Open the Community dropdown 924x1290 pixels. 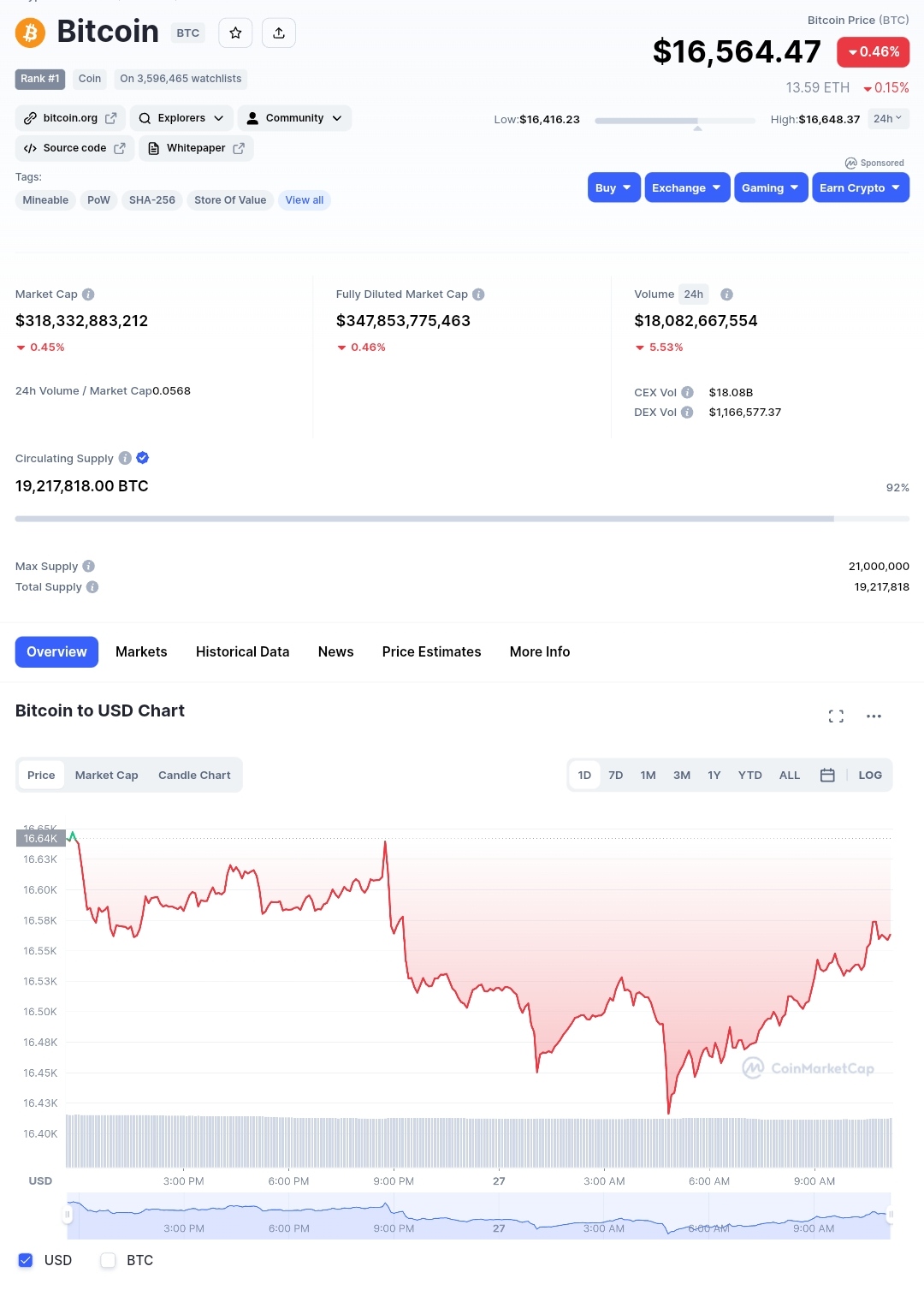pos(294,118)
